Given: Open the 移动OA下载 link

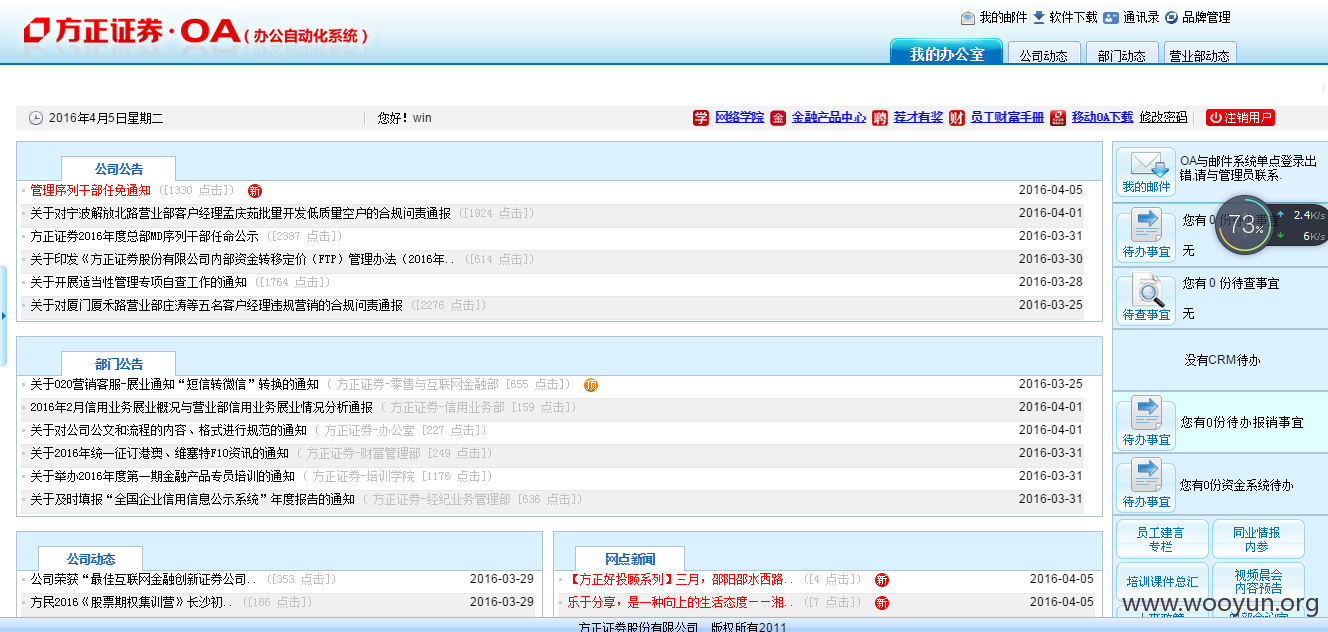Looking at the screenshot, I should pyautogui.click(x=1102, y=117).
